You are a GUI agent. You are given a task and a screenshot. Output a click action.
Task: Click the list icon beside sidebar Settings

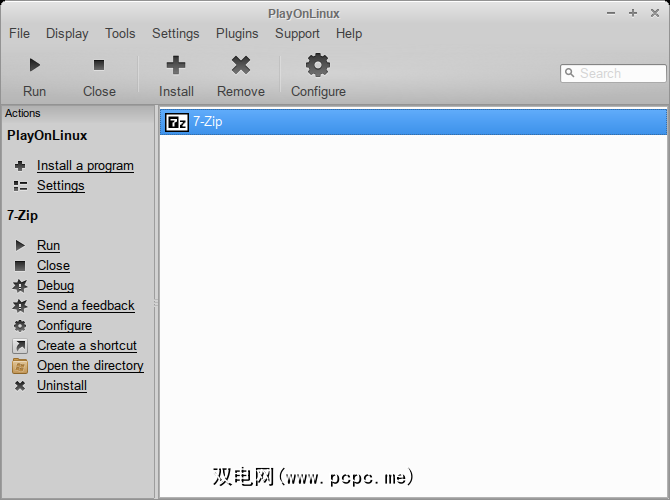(20, 186)
